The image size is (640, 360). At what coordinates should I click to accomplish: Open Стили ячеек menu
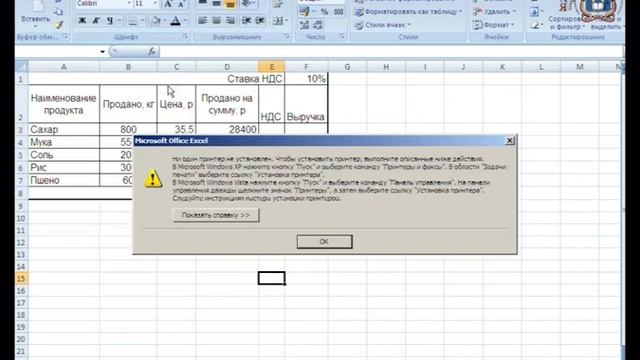pos(382,25)
